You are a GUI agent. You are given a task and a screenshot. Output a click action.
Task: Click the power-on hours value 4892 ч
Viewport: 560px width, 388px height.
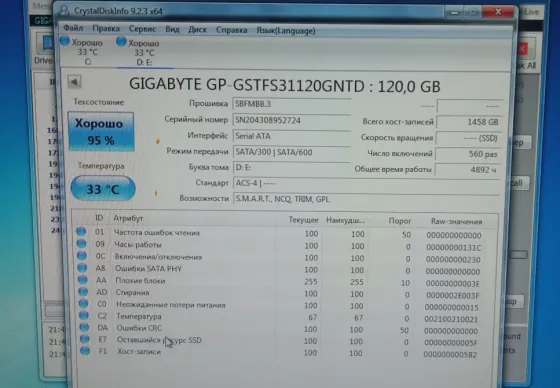pos(467,170)
